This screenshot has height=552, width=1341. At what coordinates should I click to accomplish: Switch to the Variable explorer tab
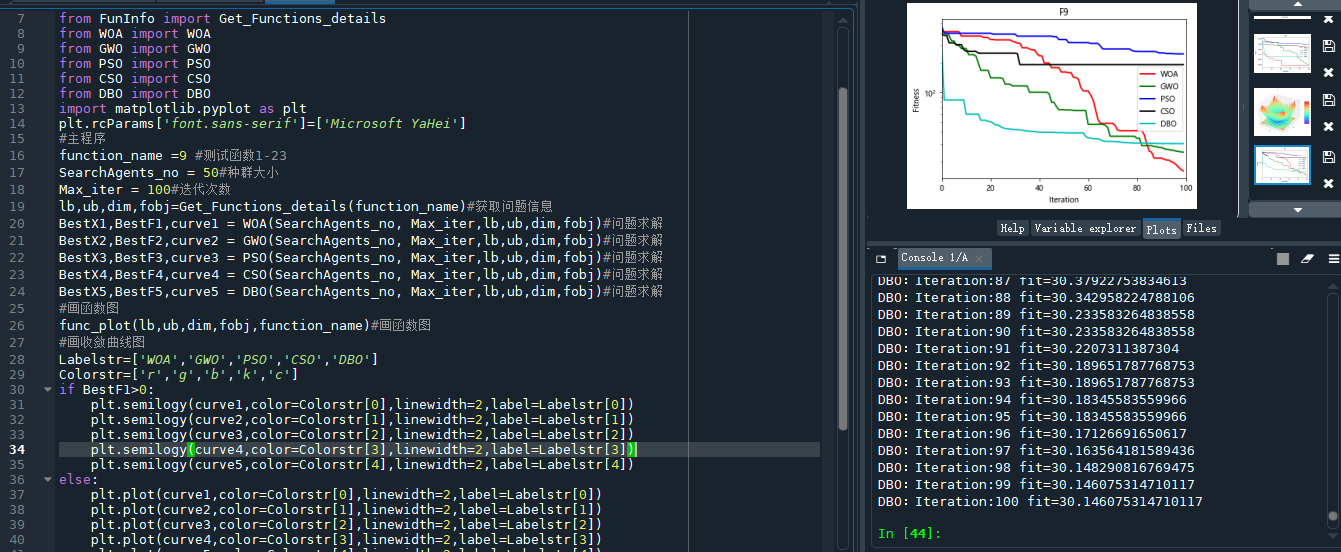(x=1085, y=228)
